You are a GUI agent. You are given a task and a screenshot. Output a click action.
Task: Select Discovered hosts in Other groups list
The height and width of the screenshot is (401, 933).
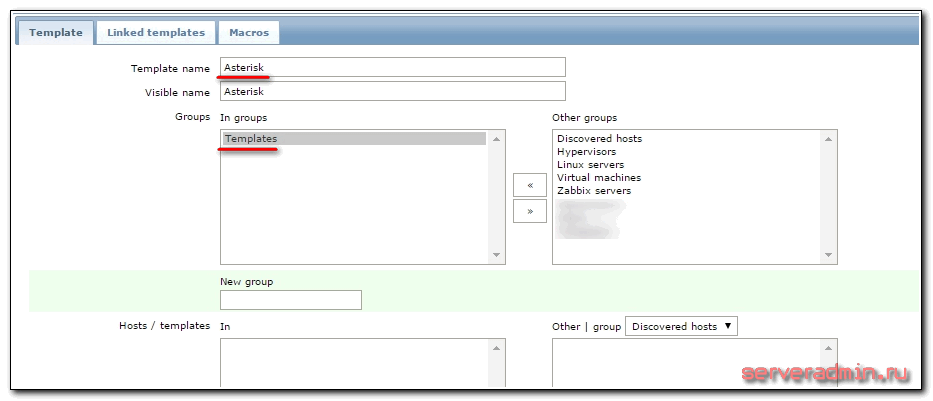(x=599, y=139)
